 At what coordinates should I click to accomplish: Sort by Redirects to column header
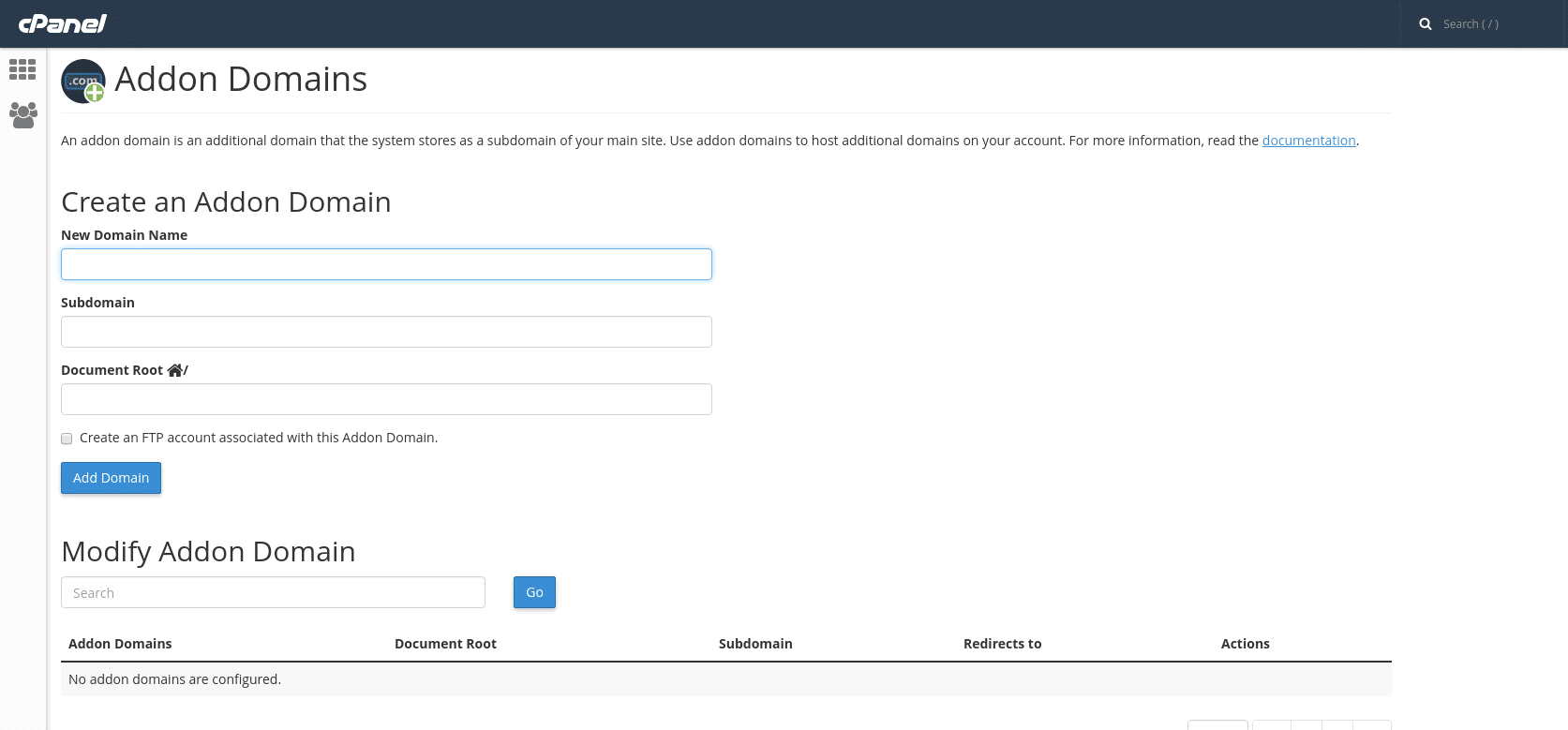click(x=1002, y=644)
